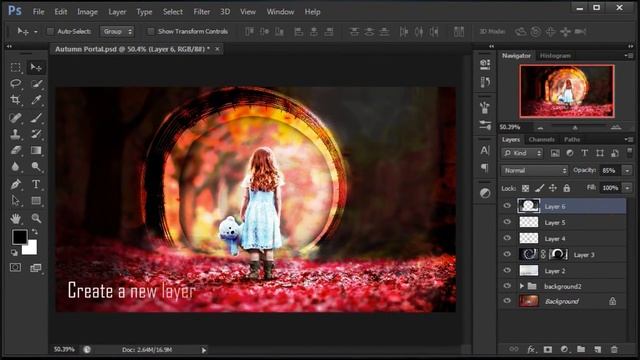This screenshot has height=360, width=640.
Task: Click the Add layer style fx icon
Action: tap(531, 349)
